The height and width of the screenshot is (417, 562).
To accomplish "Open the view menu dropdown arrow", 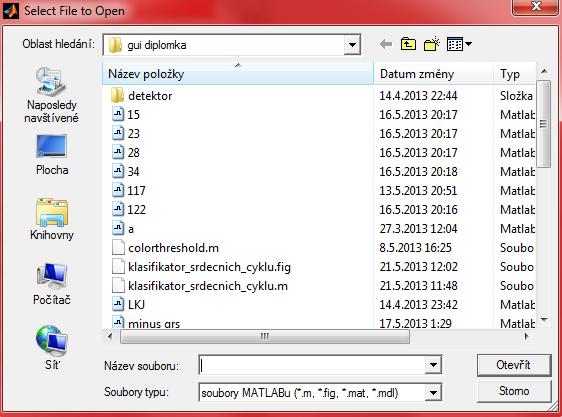I will pyautogui.click(x=468, y=44).
